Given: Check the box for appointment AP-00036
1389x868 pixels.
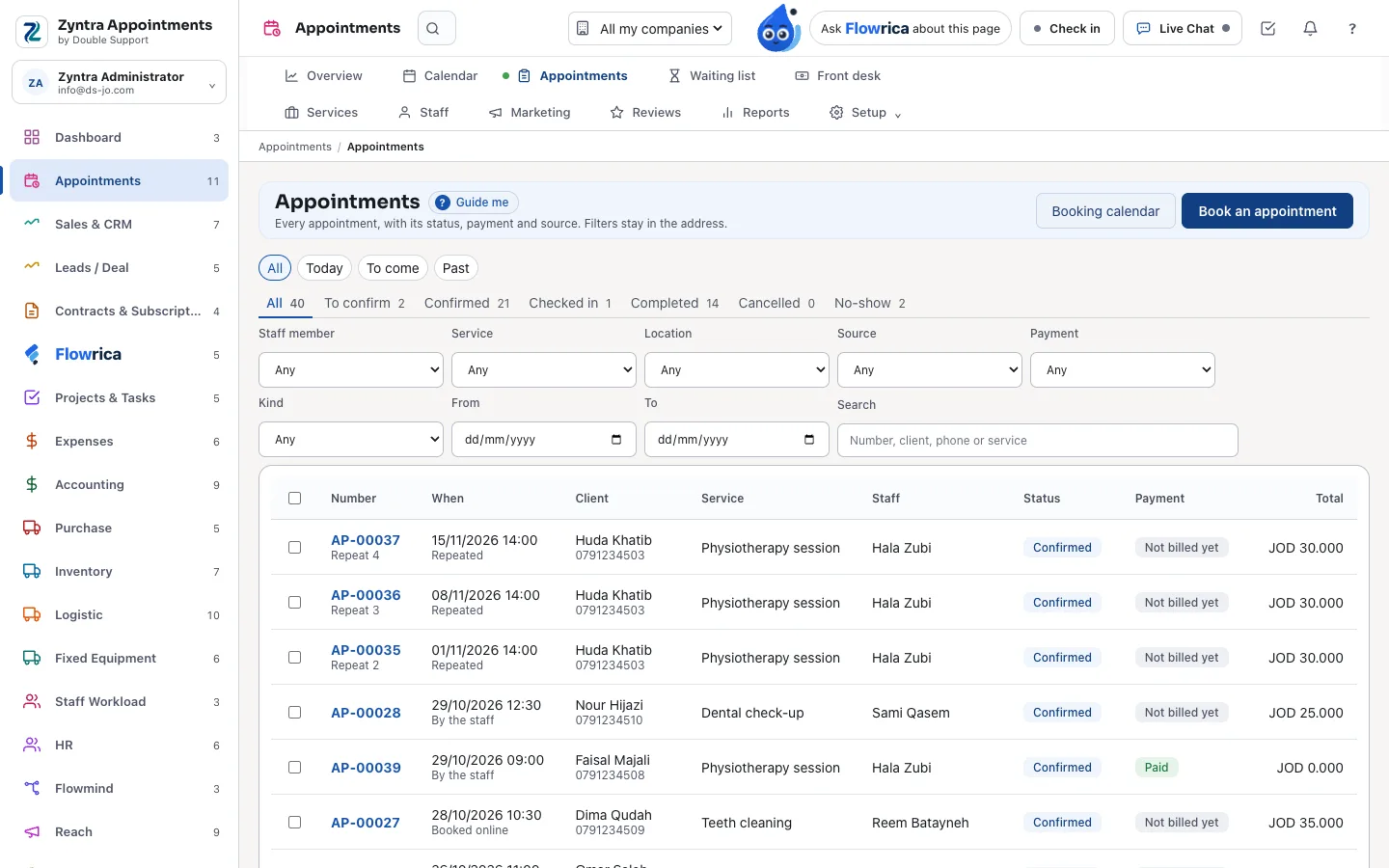Looking at the screenshot, I should pyautogui.click(x=295, y=602).
